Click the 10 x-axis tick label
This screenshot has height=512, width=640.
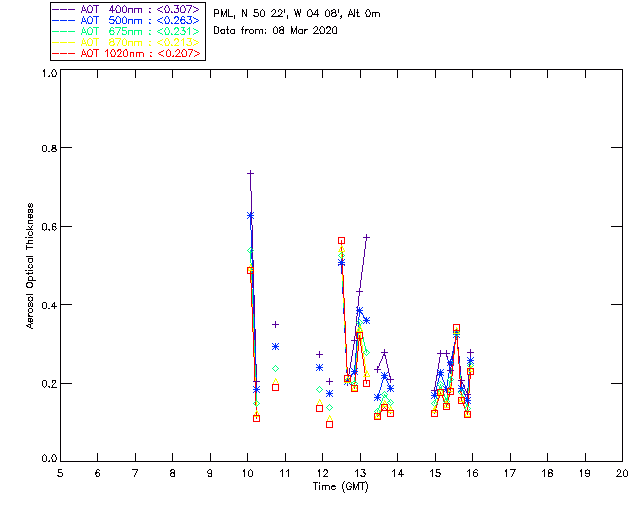pyautogui.click(x=247, y=473)
